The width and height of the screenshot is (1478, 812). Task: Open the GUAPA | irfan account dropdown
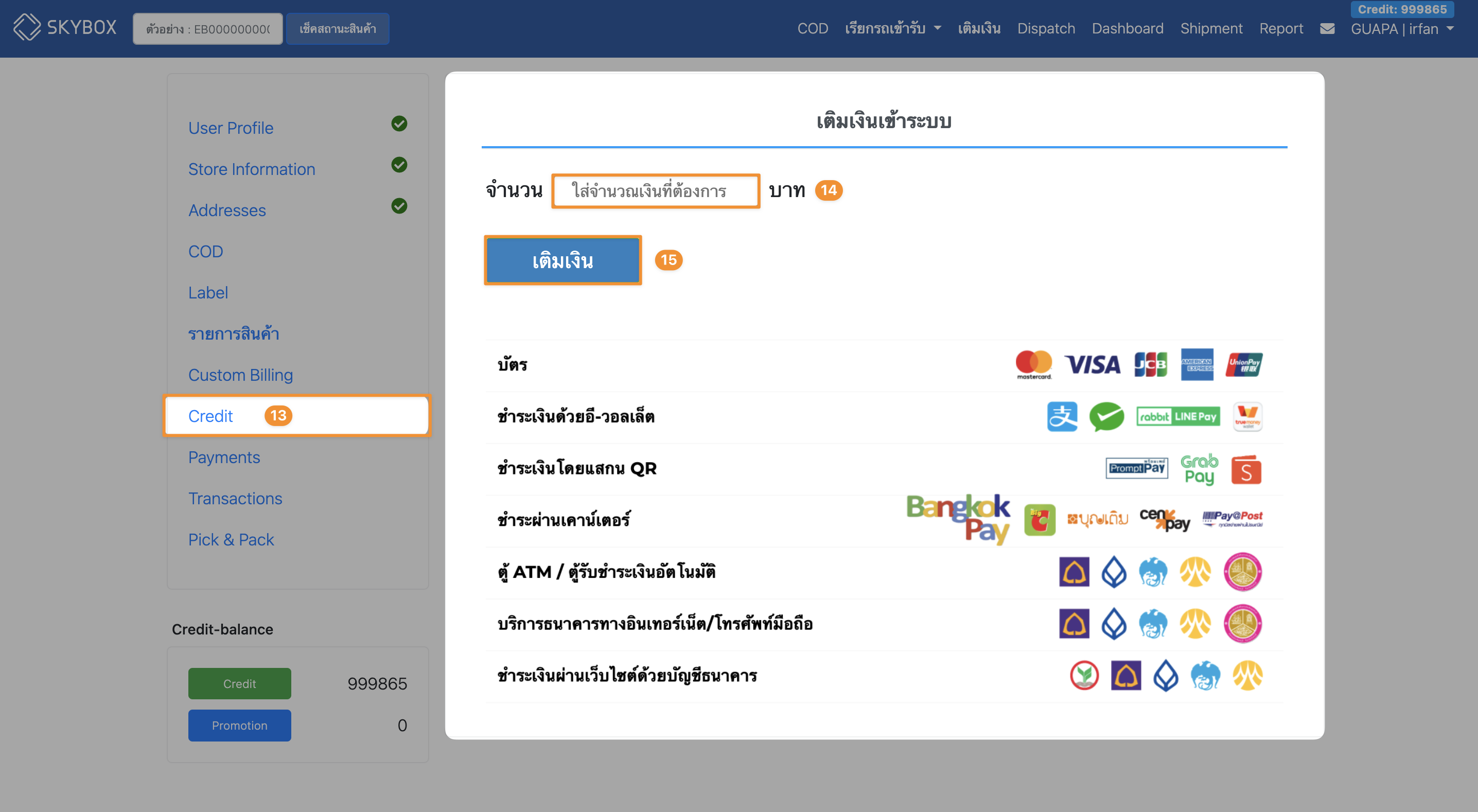click(x=1402, y=29)
